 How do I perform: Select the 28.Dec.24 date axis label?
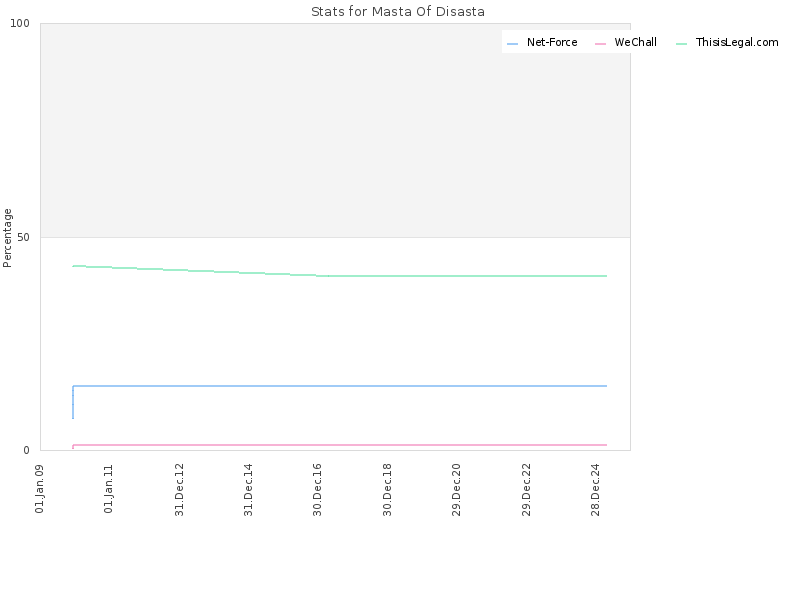(x=595, y=490)
